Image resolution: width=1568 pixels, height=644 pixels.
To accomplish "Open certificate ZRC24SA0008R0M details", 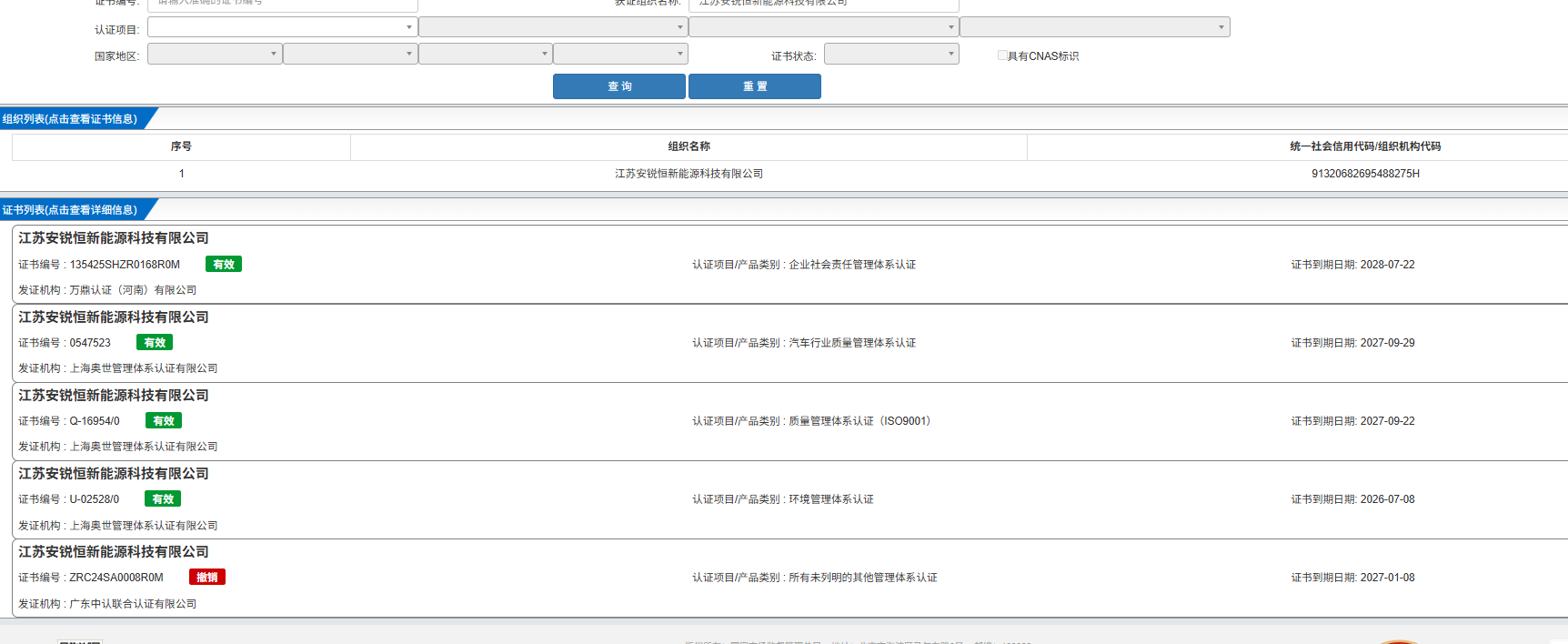I will 116,578.
